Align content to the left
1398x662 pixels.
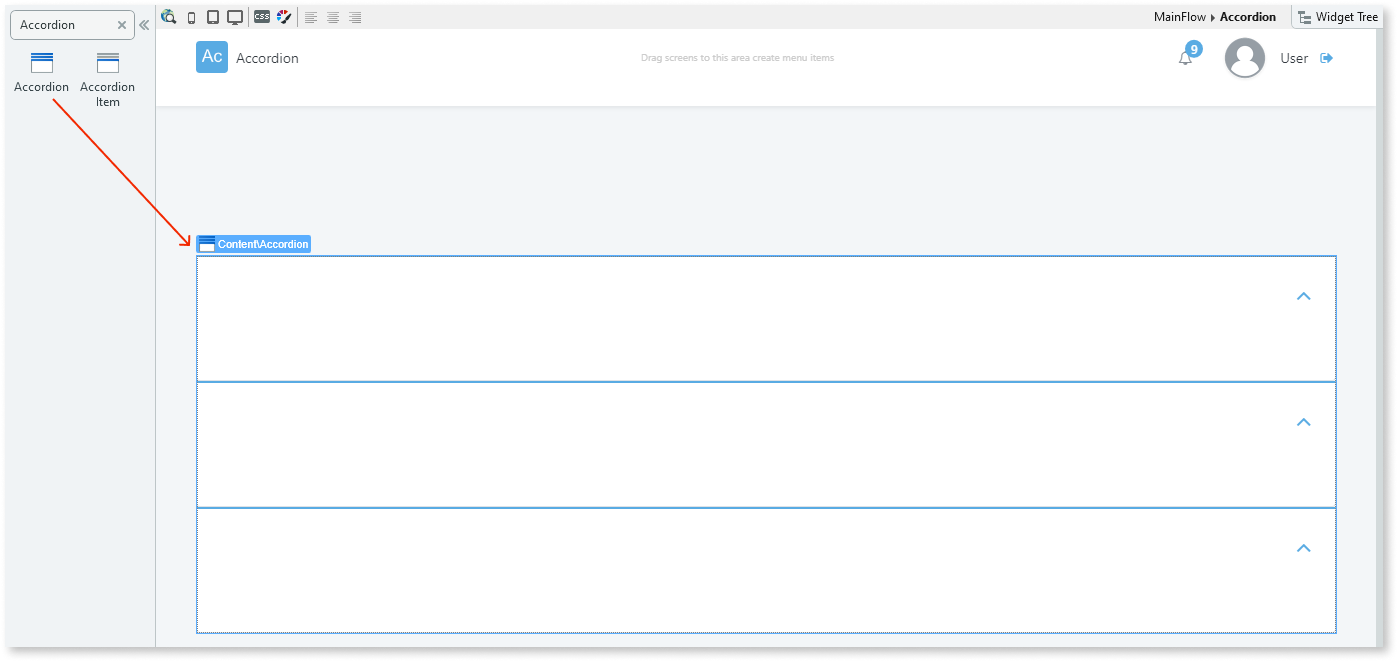[x=311, y=18]
